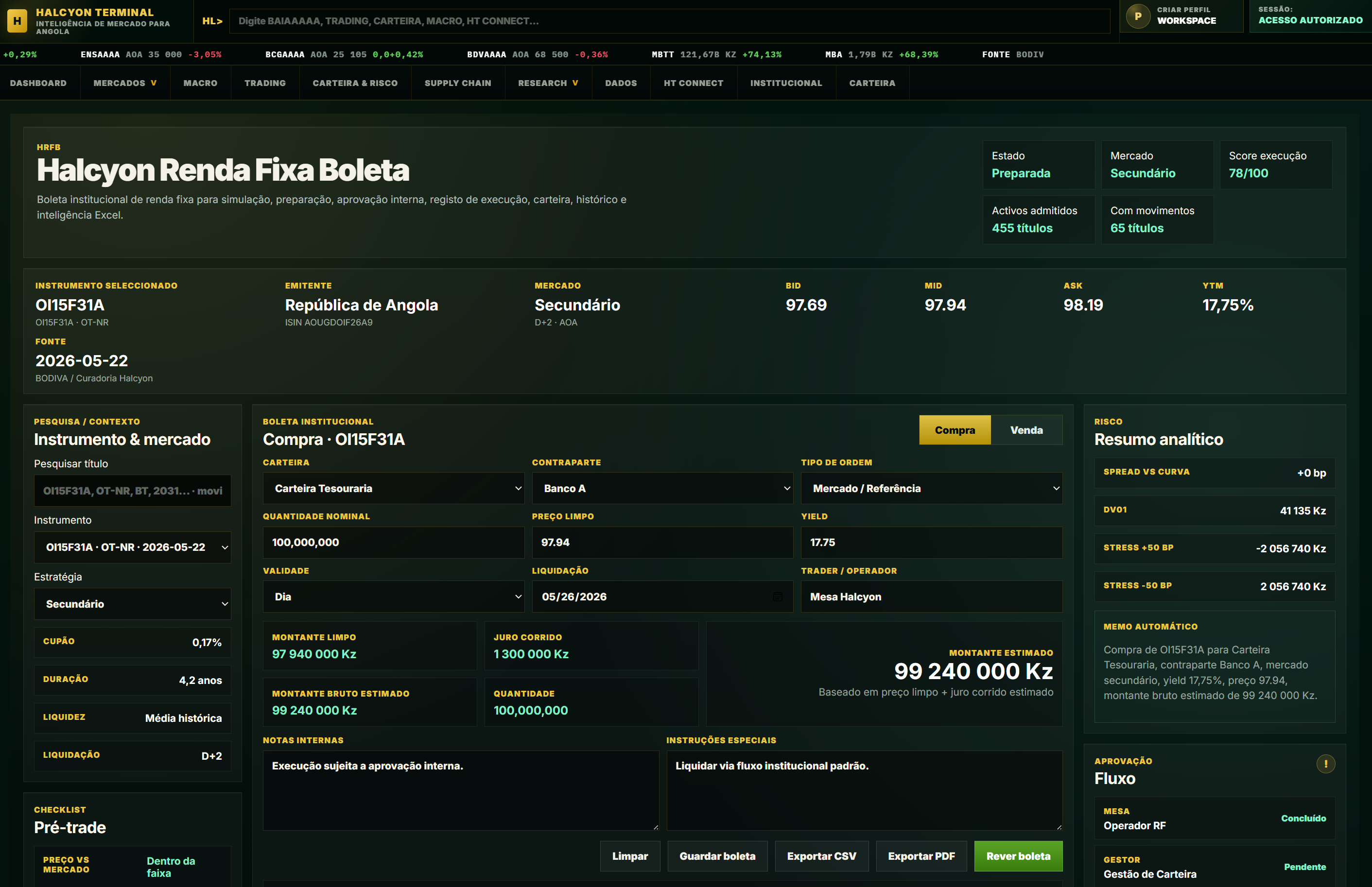Viewport: 1372px width, 887px height.
Task: Click the BCGAAAA ticker entry
Action: [x=344, y=55]
